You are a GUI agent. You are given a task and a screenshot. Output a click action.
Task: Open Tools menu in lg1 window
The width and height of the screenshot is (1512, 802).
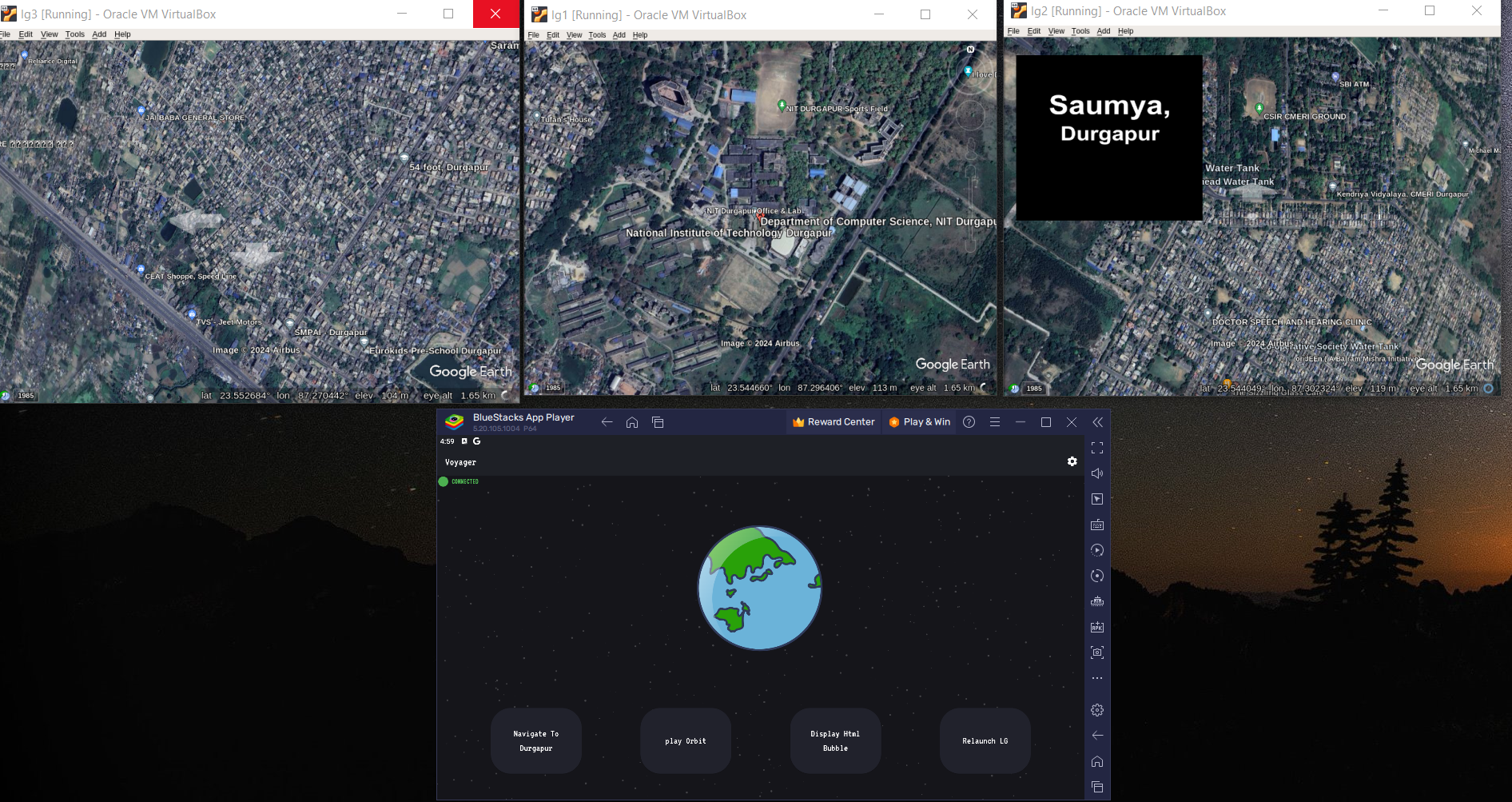[x=597, y=35]
